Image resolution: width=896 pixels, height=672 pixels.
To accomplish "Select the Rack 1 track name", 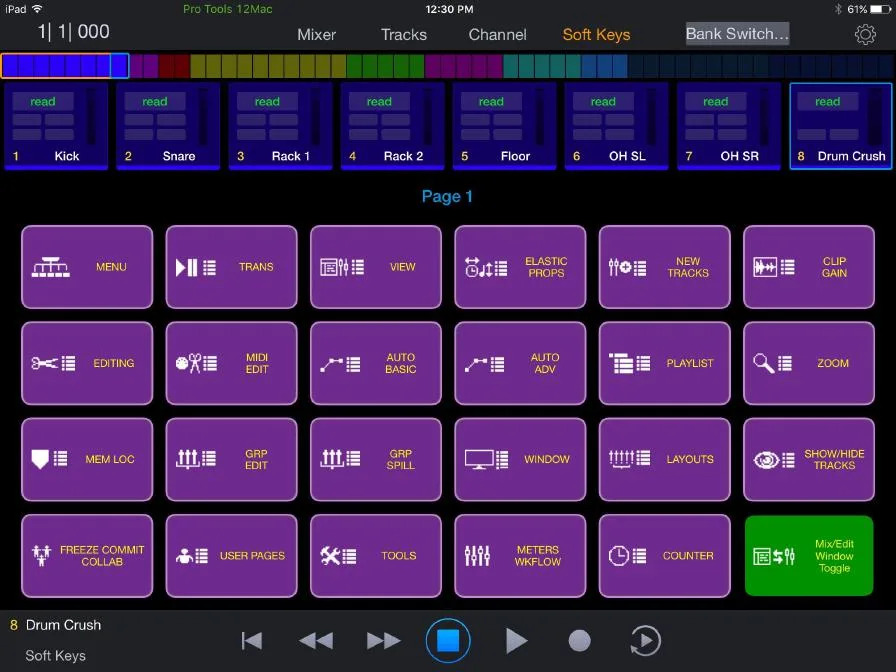I will tap(291, 156).
